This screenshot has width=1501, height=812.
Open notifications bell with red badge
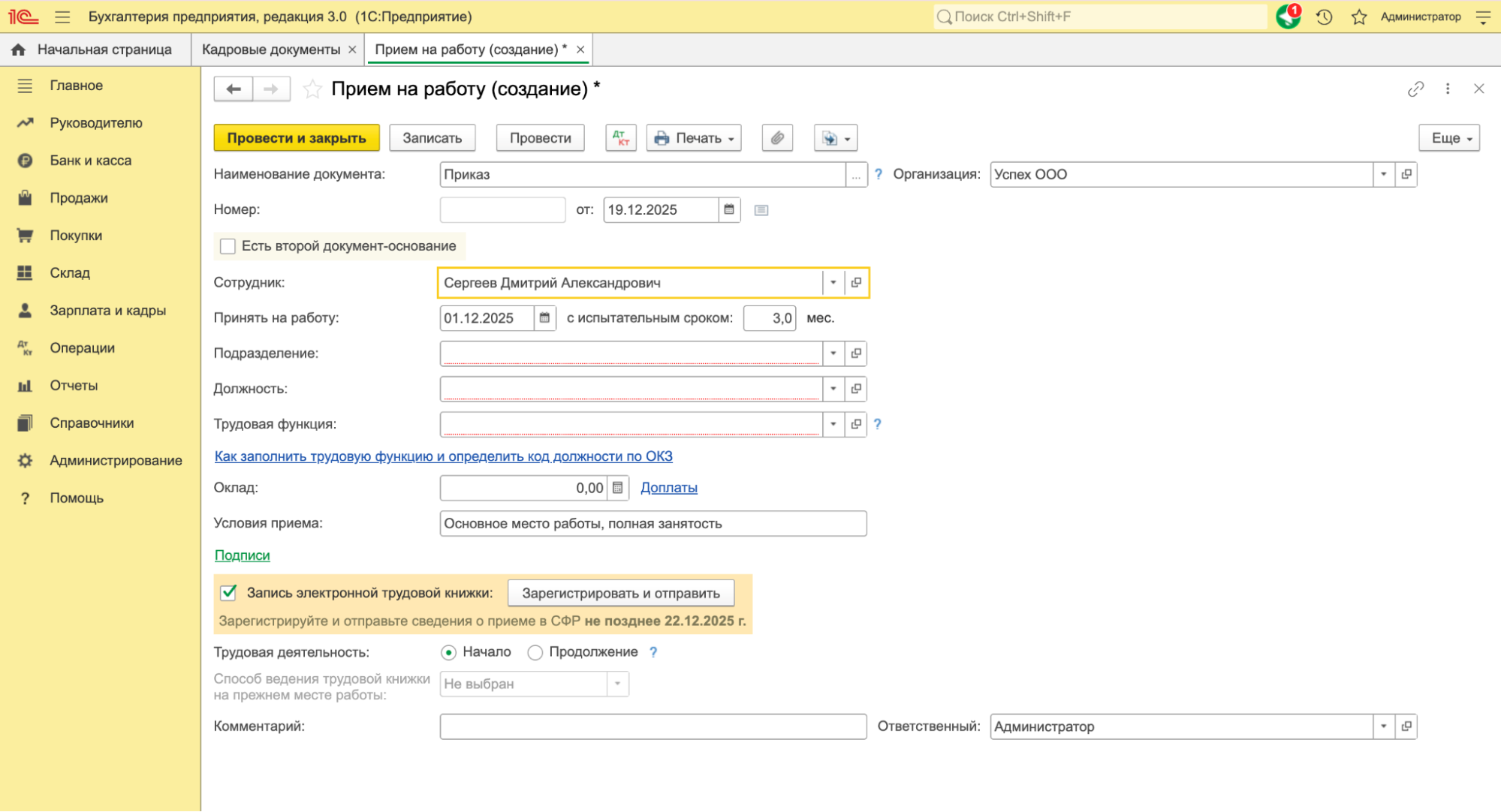[1288, 17]
